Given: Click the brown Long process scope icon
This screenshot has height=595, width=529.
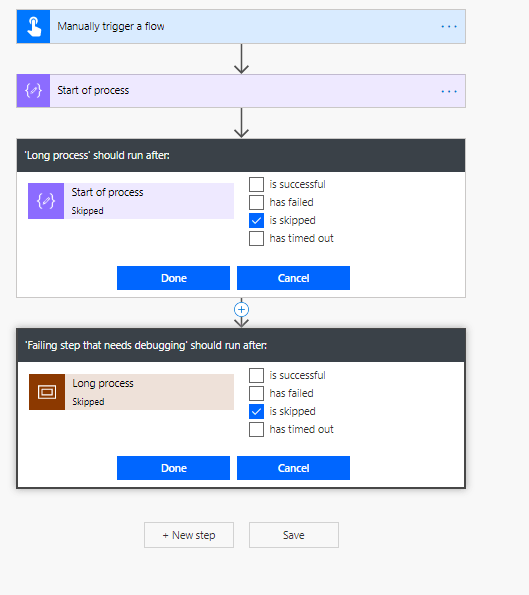Looking at the screenshot, I should 47,392.
